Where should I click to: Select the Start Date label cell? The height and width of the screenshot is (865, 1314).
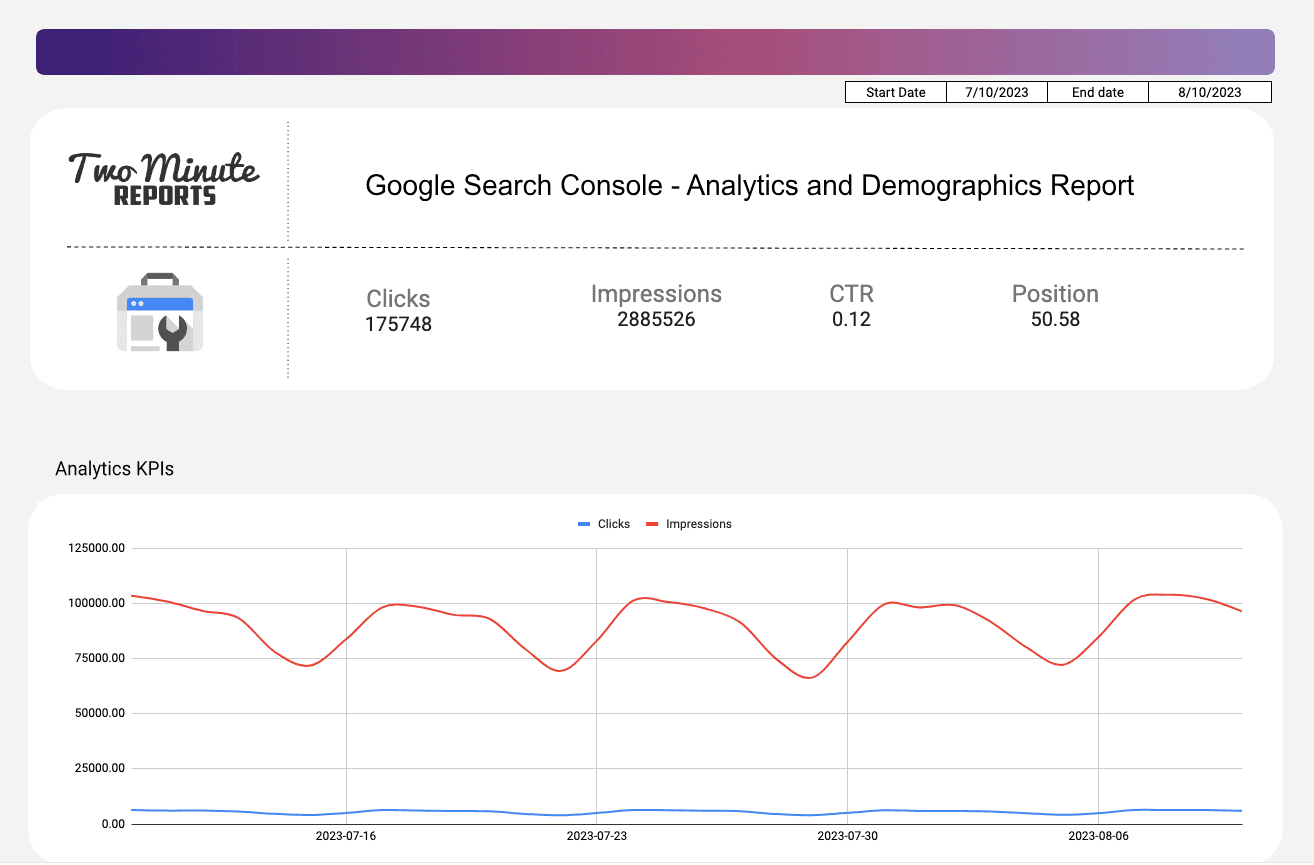[x=896, y=92]
